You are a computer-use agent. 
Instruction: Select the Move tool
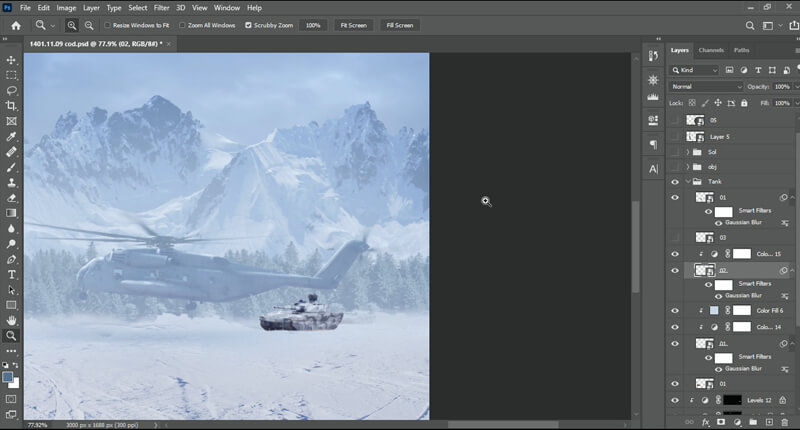pyautogui.click(x=11, y=60)
